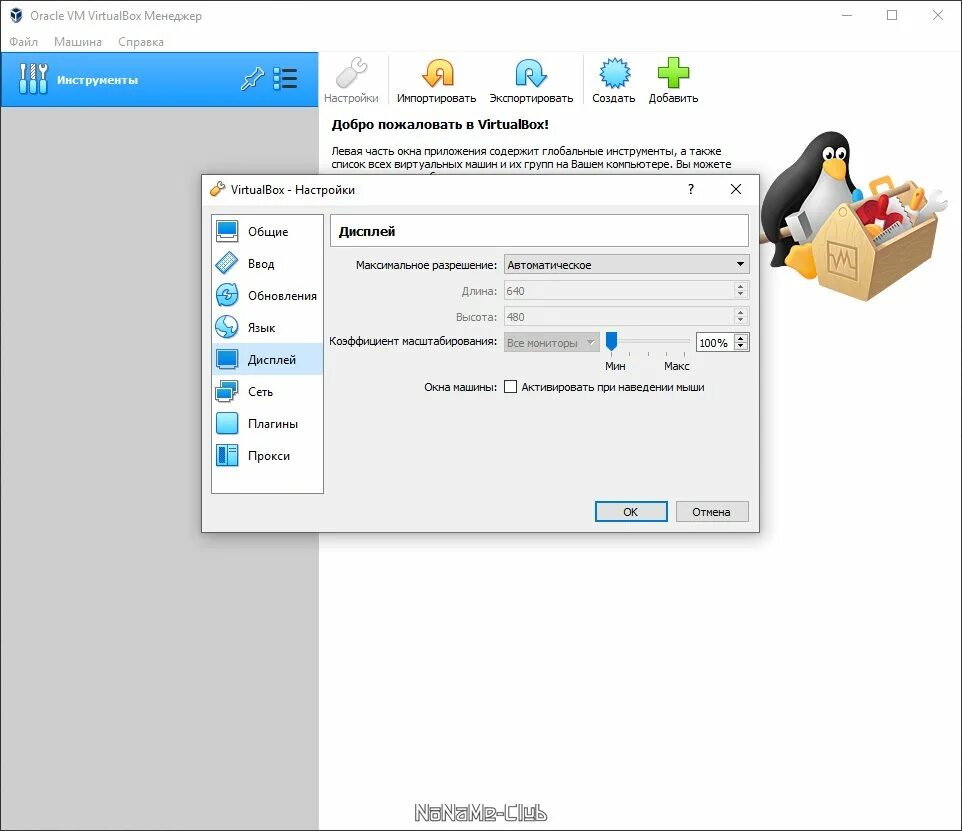962x831 pixels.
Task: Click the VirtualBox cube icon in title bar
Action: pos(17,15)
